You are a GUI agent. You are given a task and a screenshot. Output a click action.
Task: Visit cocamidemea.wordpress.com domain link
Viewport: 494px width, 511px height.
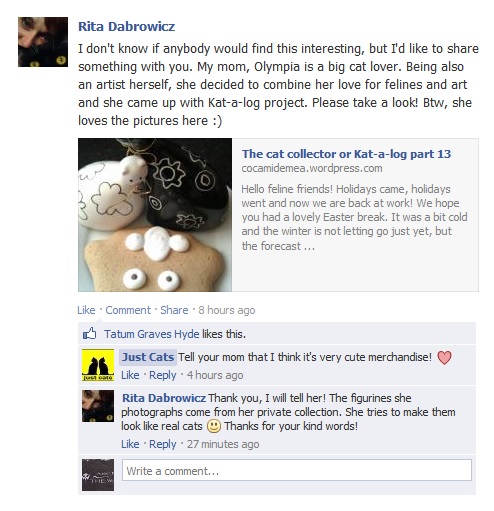[312, 168]
